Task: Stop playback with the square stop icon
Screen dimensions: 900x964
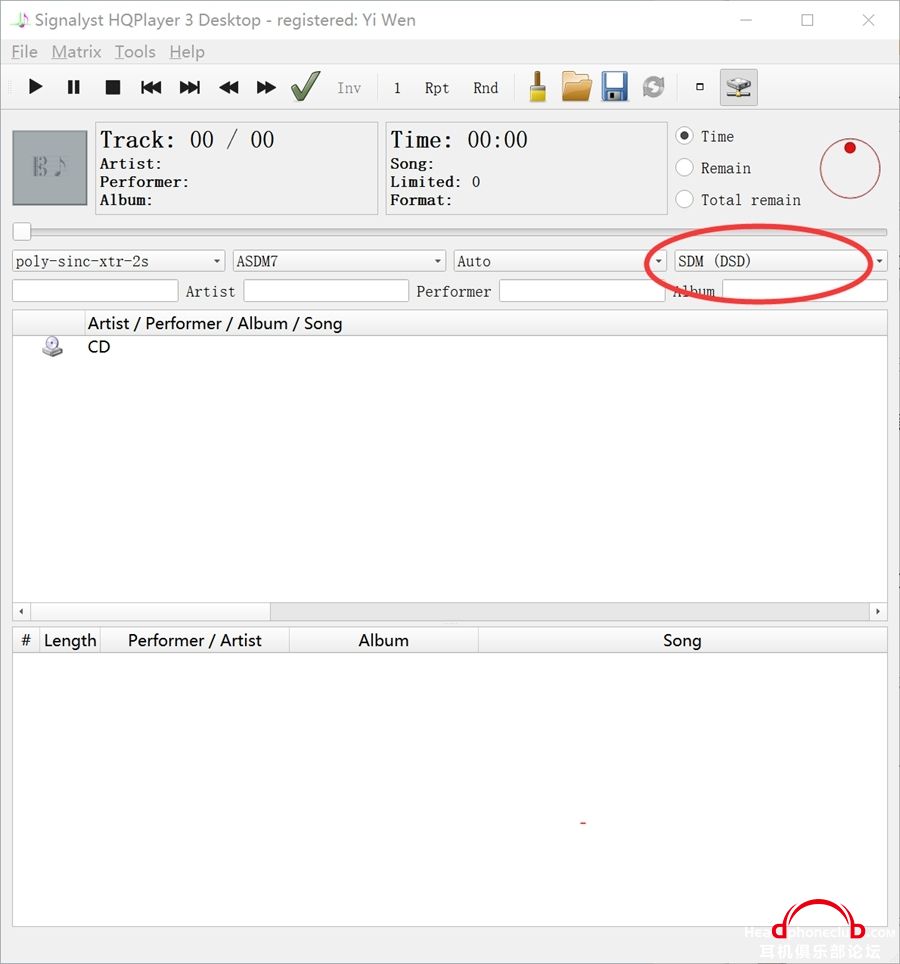Action: coord(112,87)
